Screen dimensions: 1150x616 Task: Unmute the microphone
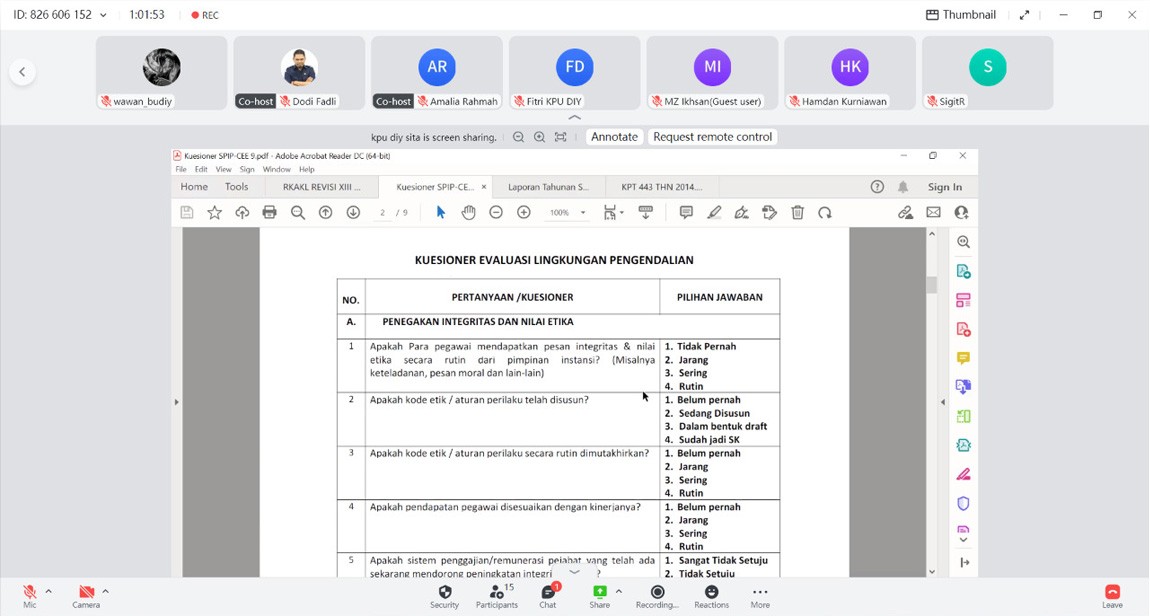(30, 593)
